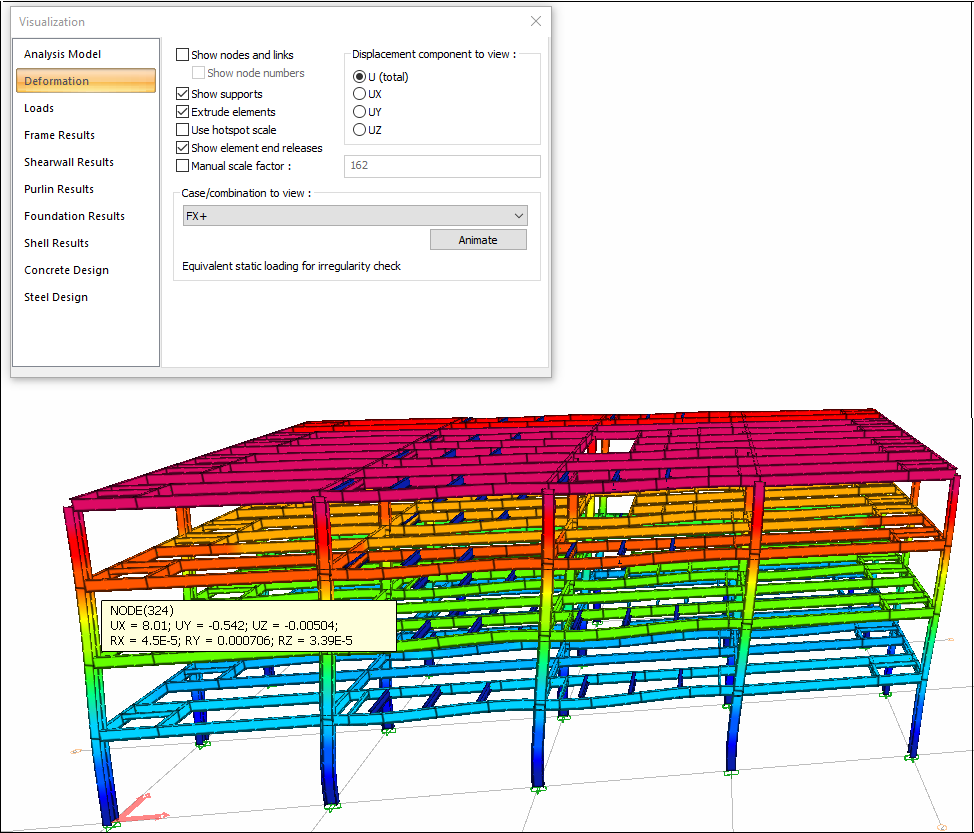The image size is (974, 833).
Task: Enable Show nodes and links checkbox
Action: pyautogui.click(x=182, y=55)
